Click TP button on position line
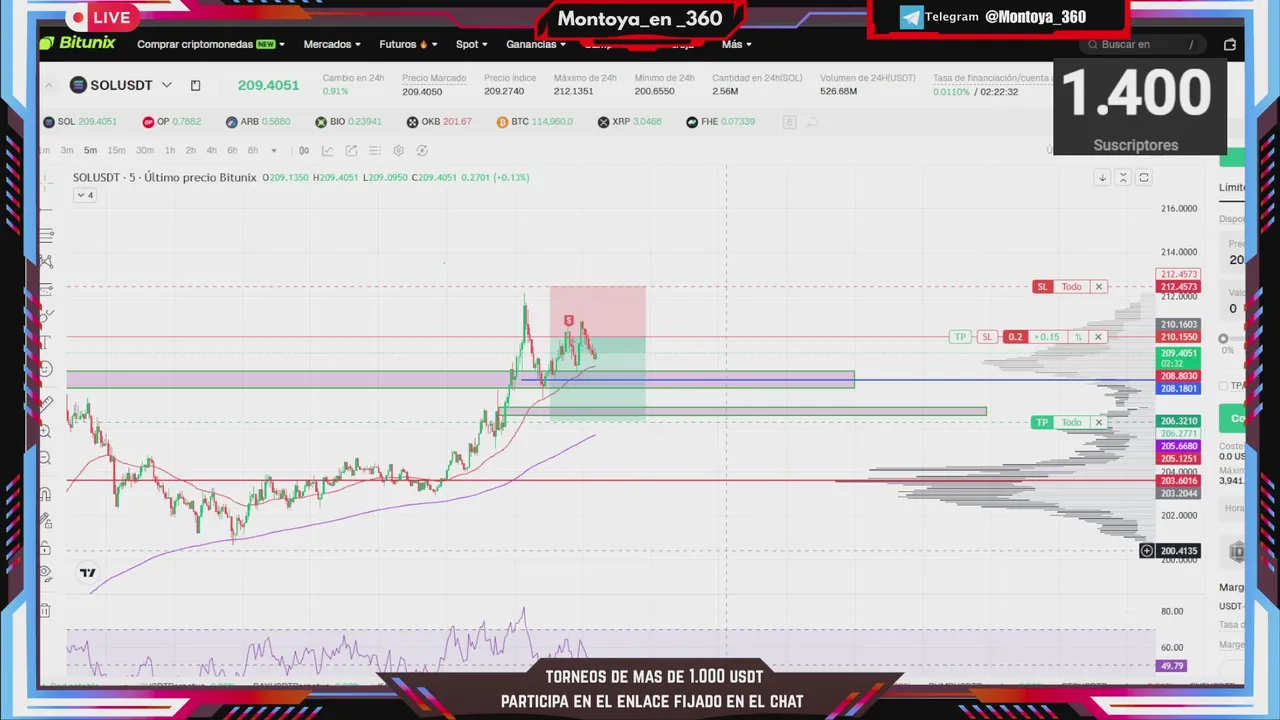Viewport: 1280px width, 720px height. [x=960, y=337]
